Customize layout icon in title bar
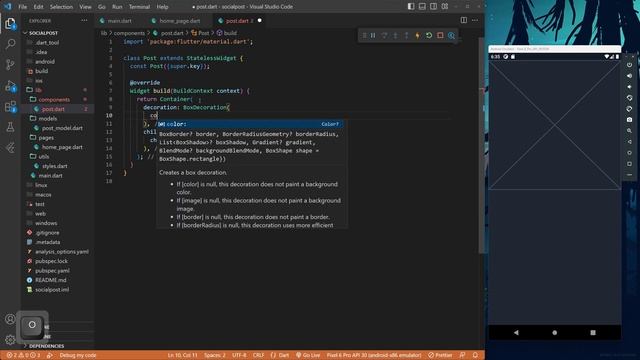The width and height of the screenshot is (640, 360). pyautogui.click(x=444, y=7)
